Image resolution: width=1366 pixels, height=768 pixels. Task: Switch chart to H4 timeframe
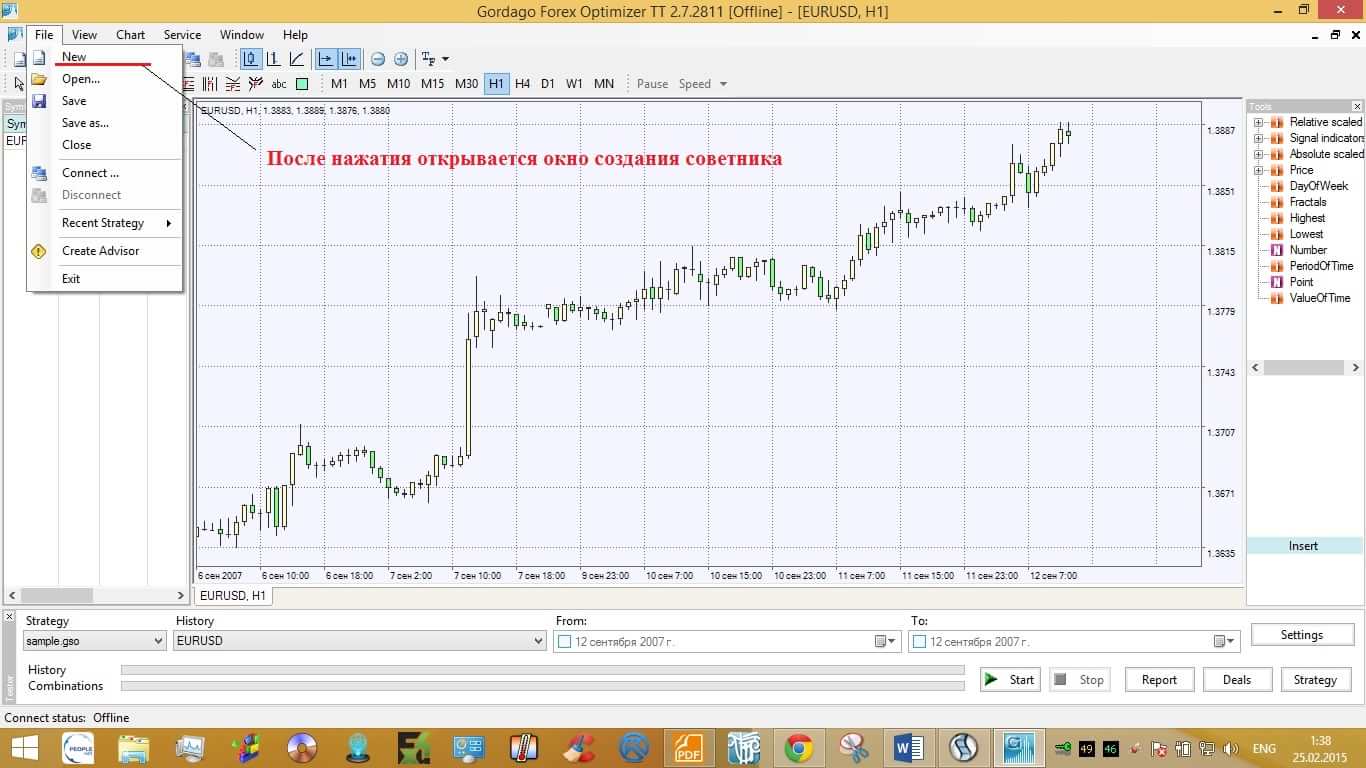point(523,84)
